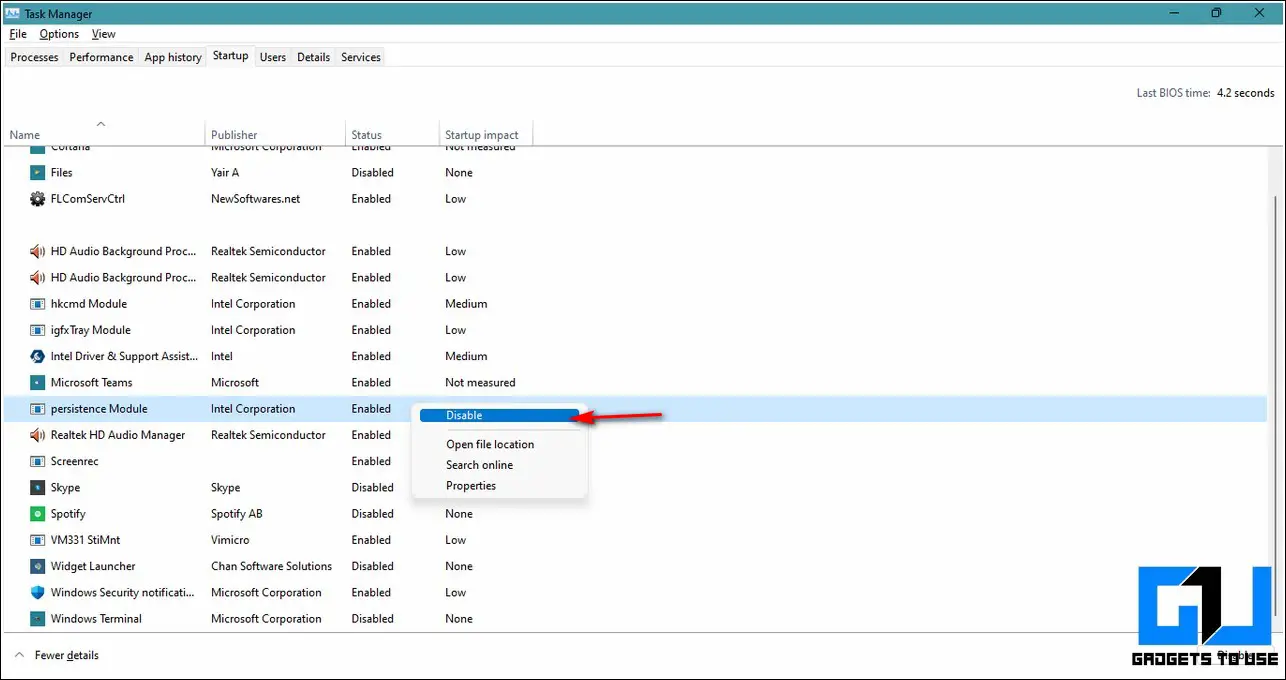Screen dimensions: 1286x680
Task: Click the FLComServCtrl gear icon
Action: (38, 199)
